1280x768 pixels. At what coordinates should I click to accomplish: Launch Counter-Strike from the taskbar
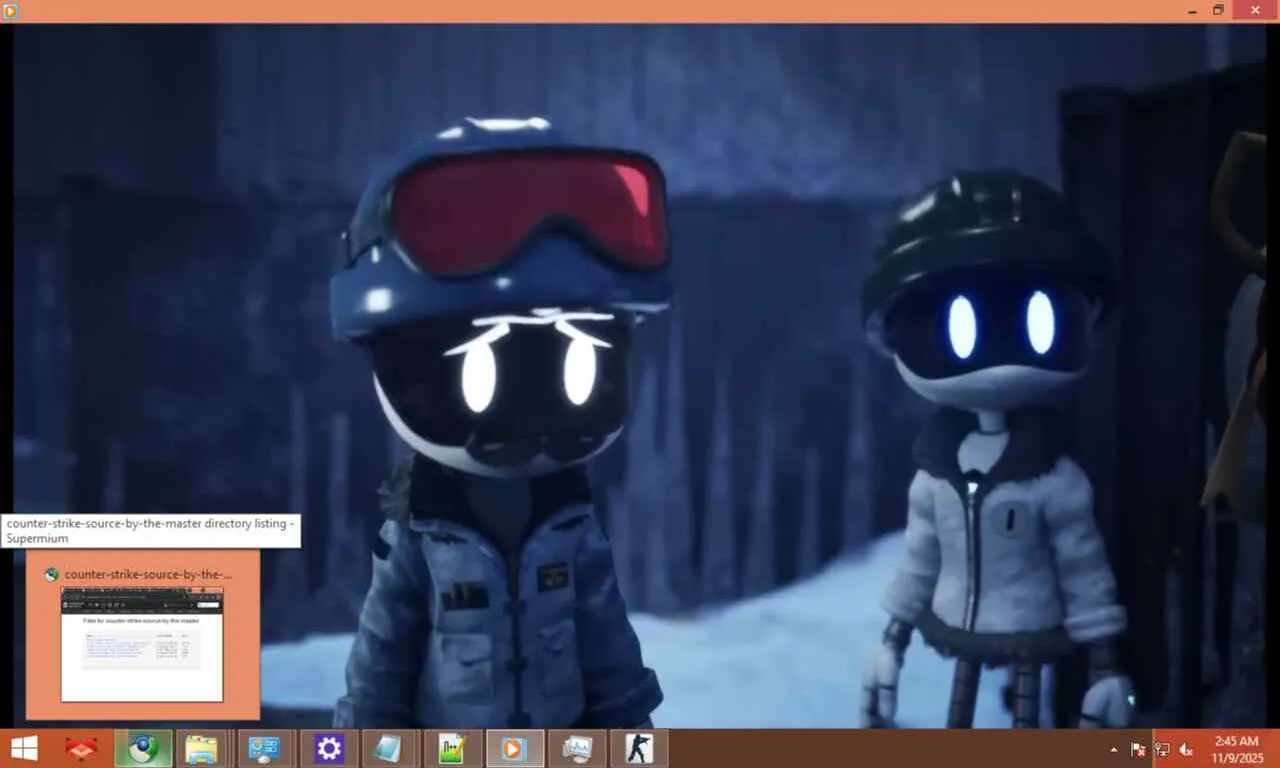(639, 748)
